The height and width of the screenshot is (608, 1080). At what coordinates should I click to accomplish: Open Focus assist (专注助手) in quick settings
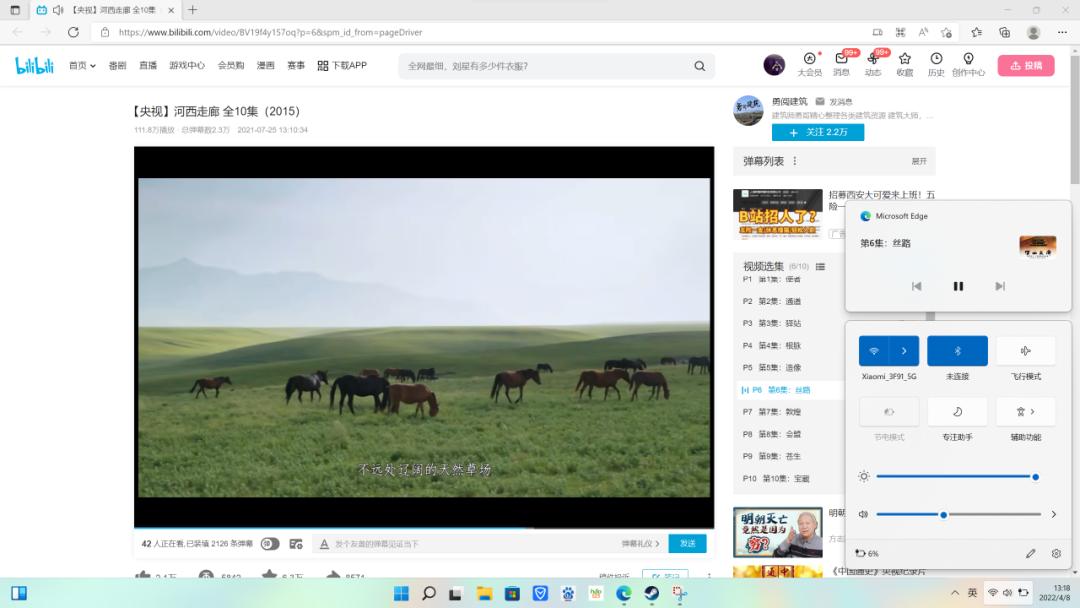click(957, 411)
